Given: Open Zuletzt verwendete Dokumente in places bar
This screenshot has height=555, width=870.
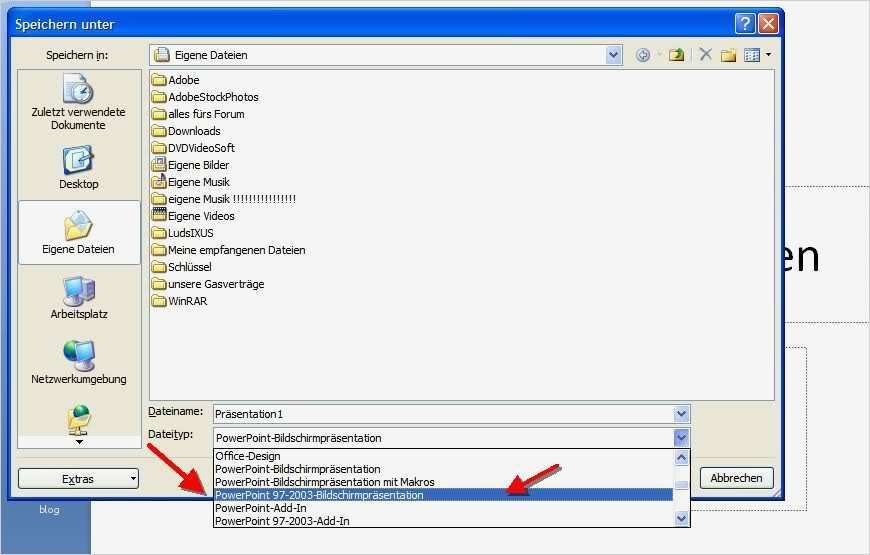Looking at the screenshot, I should (x=78, y=103).
